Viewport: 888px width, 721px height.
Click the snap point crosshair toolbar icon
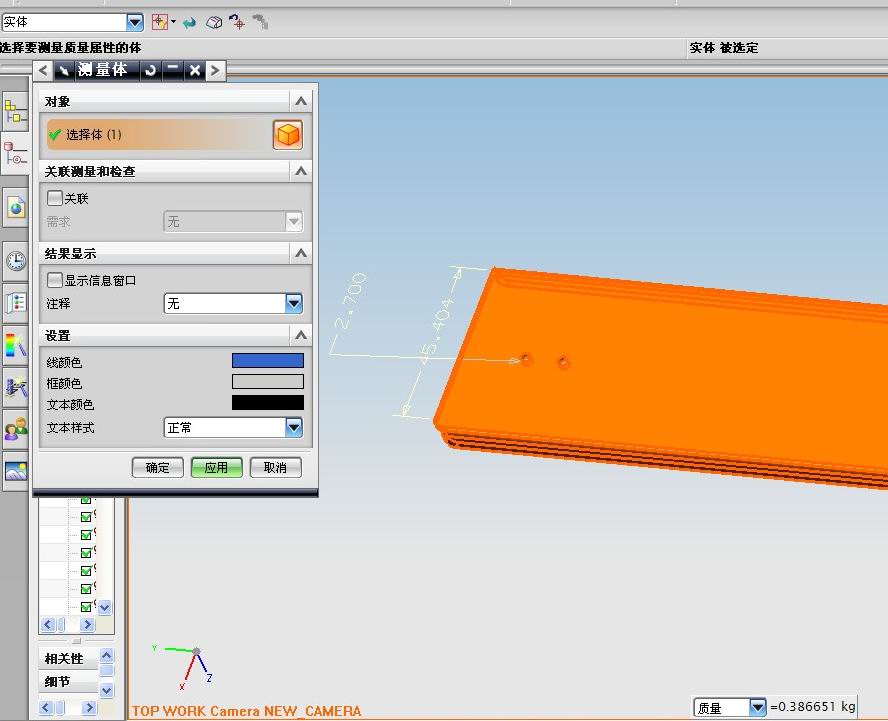(237, 22)
